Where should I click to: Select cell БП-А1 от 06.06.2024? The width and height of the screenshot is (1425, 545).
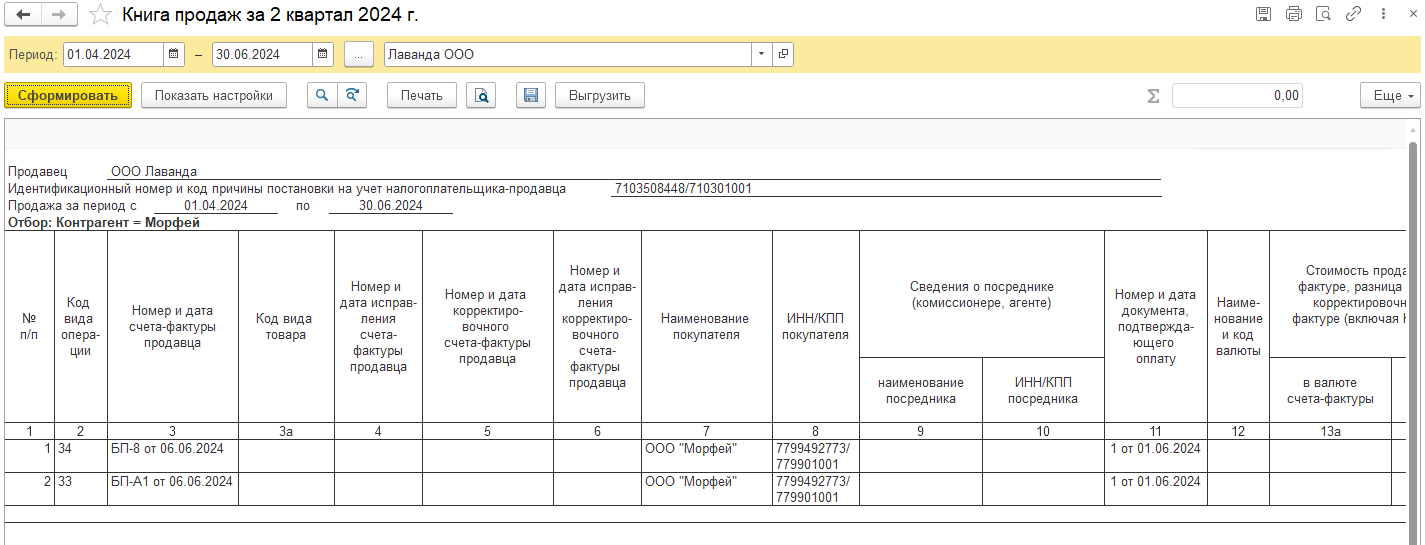173,489
